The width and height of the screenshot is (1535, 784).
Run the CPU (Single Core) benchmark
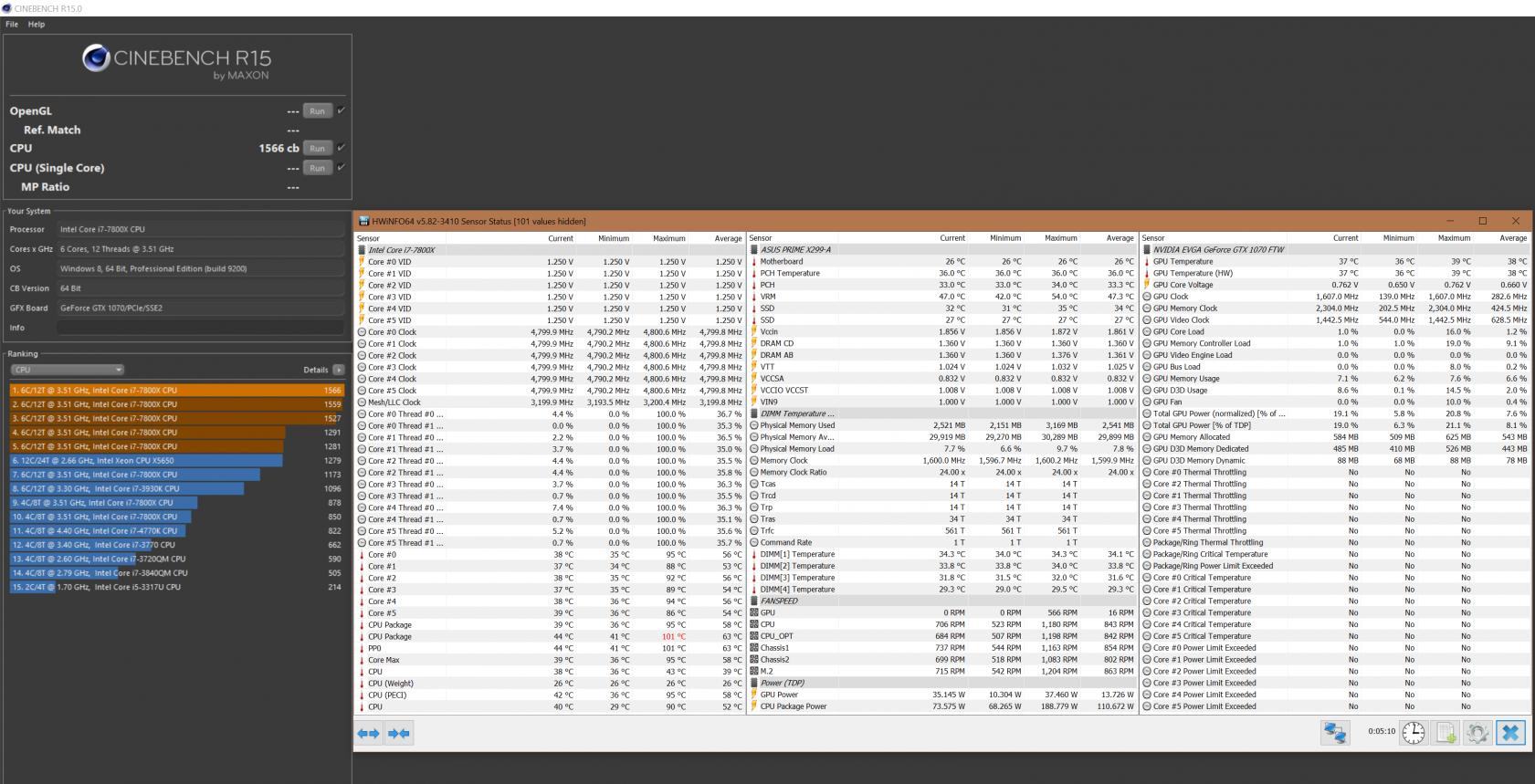click(x=317, y=168)
